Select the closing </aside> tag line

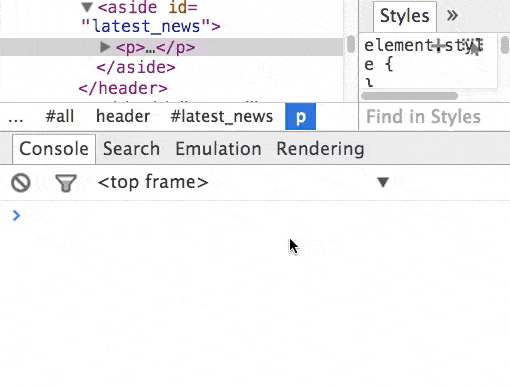tap(136, 68)
